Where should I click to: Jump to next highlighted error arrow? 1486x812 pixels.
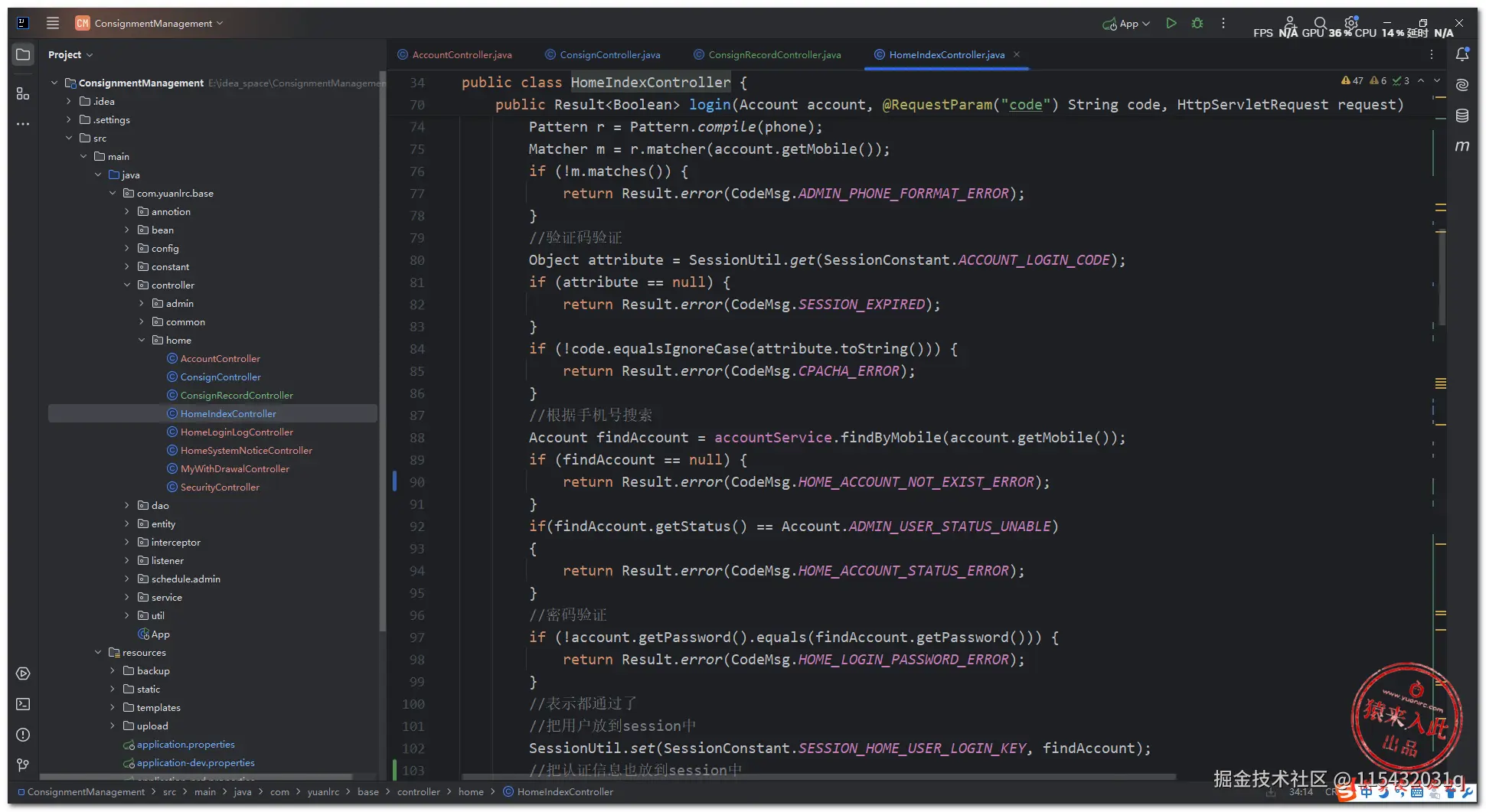[1437, 80]
